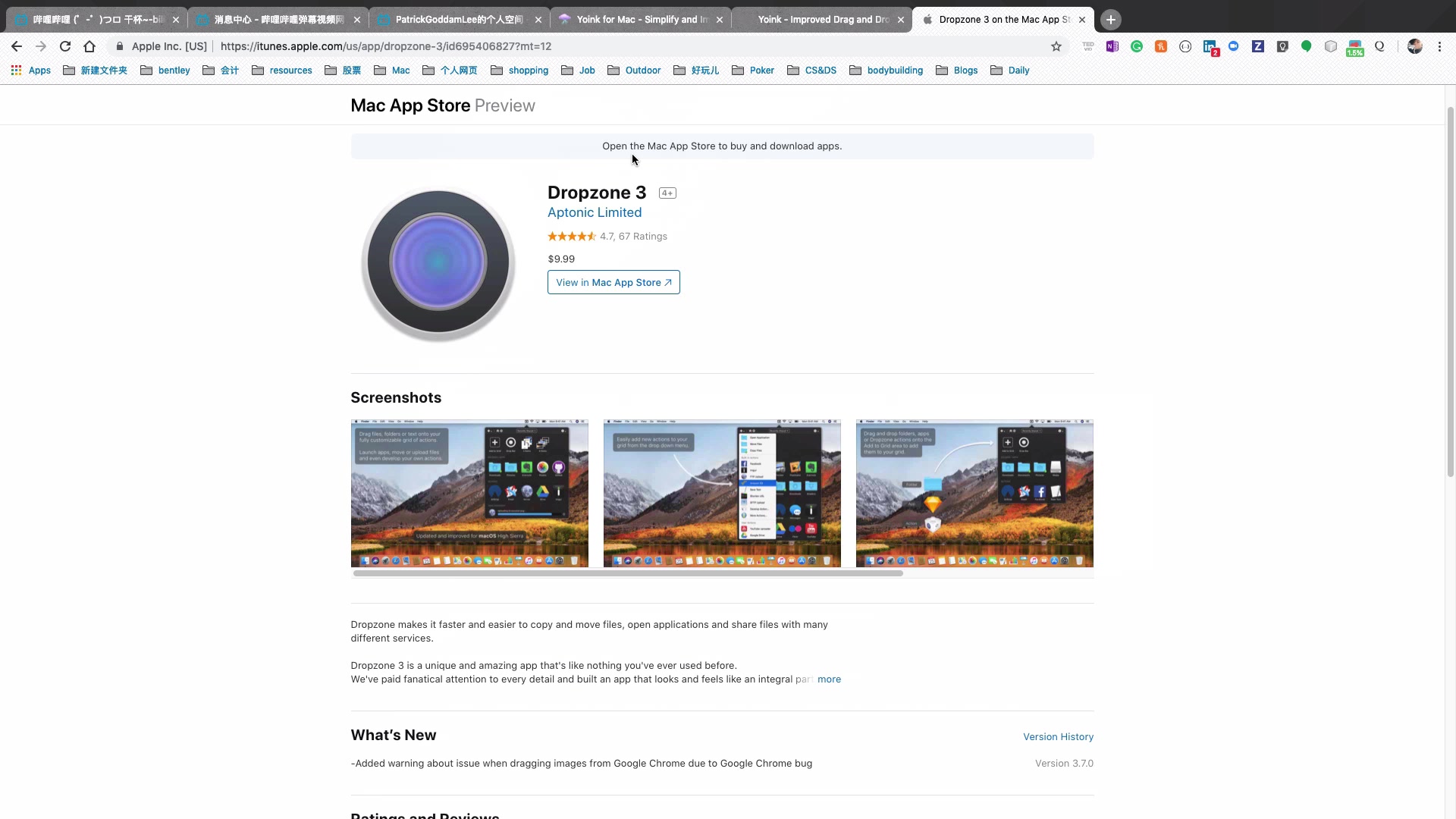Open the curly braces extension

[1185, 46]
